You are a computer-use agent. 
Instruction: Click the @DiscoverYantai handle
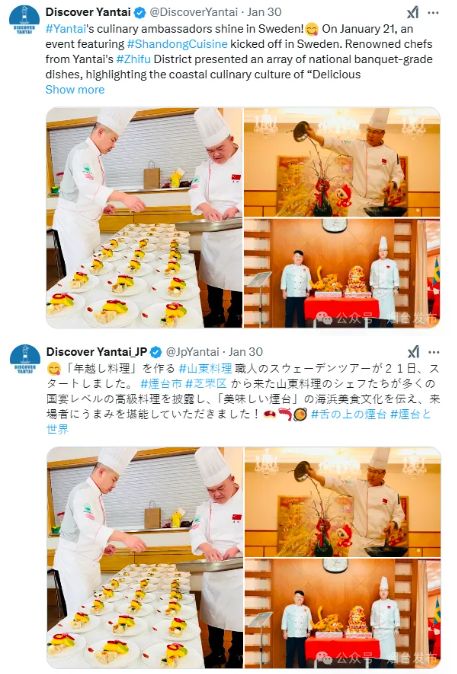(193, 12)
